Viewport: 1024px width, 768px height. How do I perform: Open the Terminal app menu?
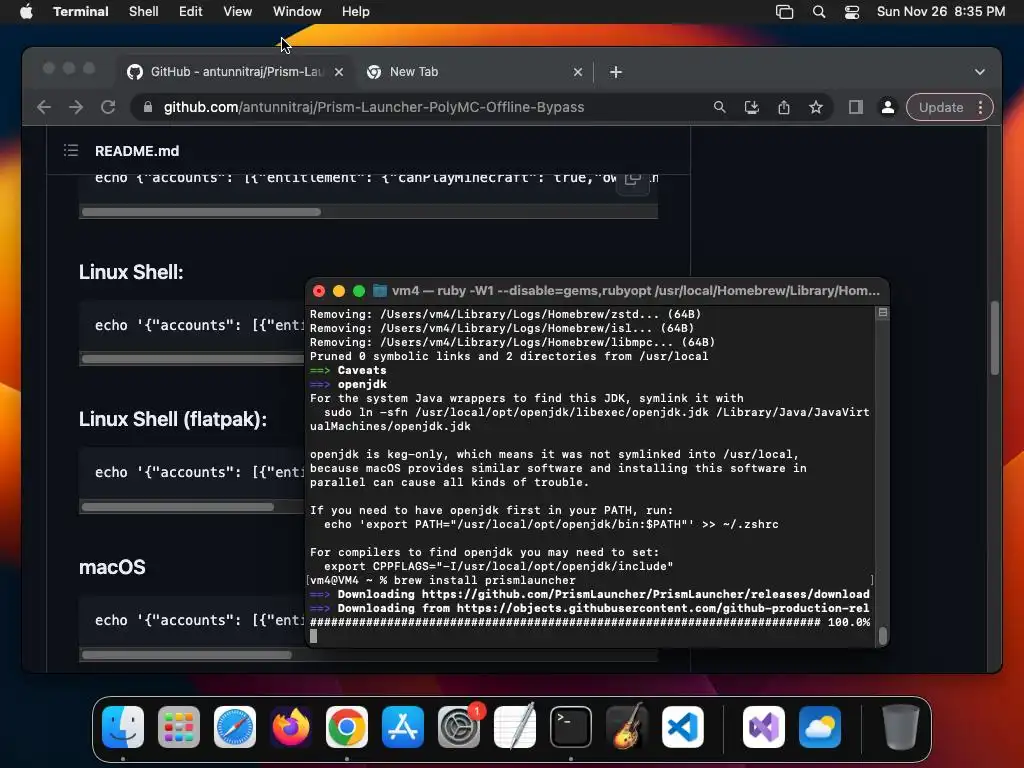pos(80,12)
